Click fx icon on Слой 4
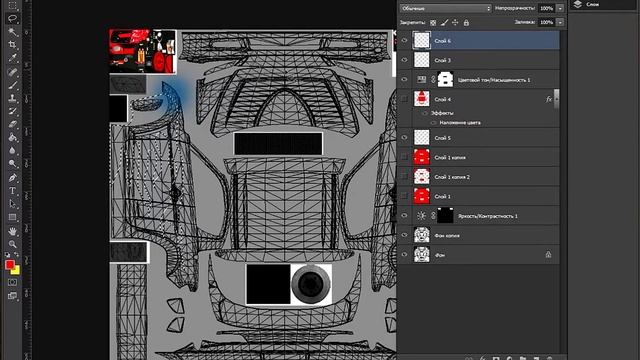The width and height of the screenshot is (640, 360). point(549,99)
